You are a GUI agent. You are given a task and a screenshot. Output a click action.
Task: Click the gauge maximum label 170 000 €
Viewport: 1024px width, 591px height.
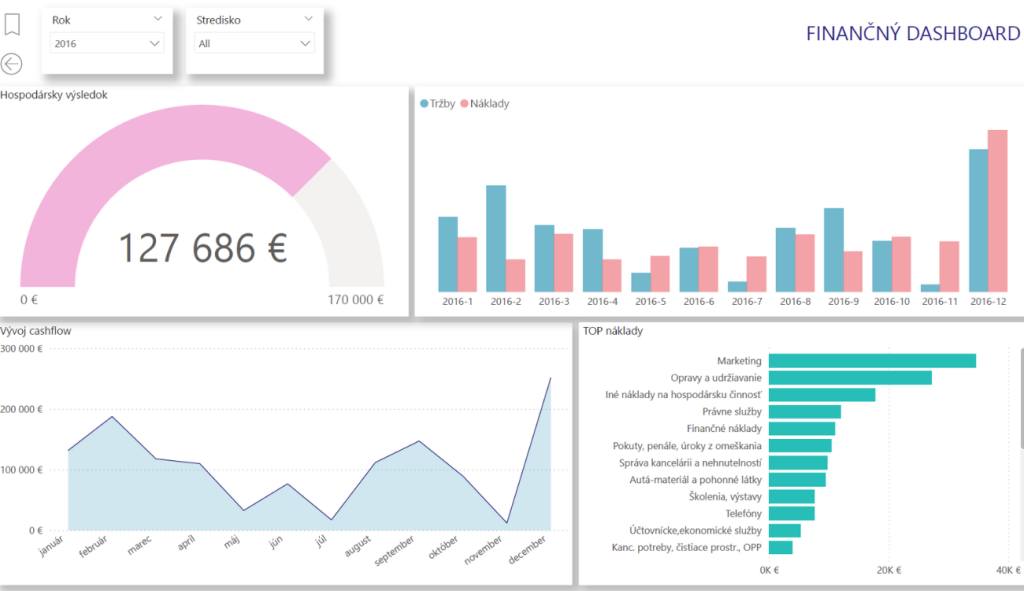click(x=355, y=300)
